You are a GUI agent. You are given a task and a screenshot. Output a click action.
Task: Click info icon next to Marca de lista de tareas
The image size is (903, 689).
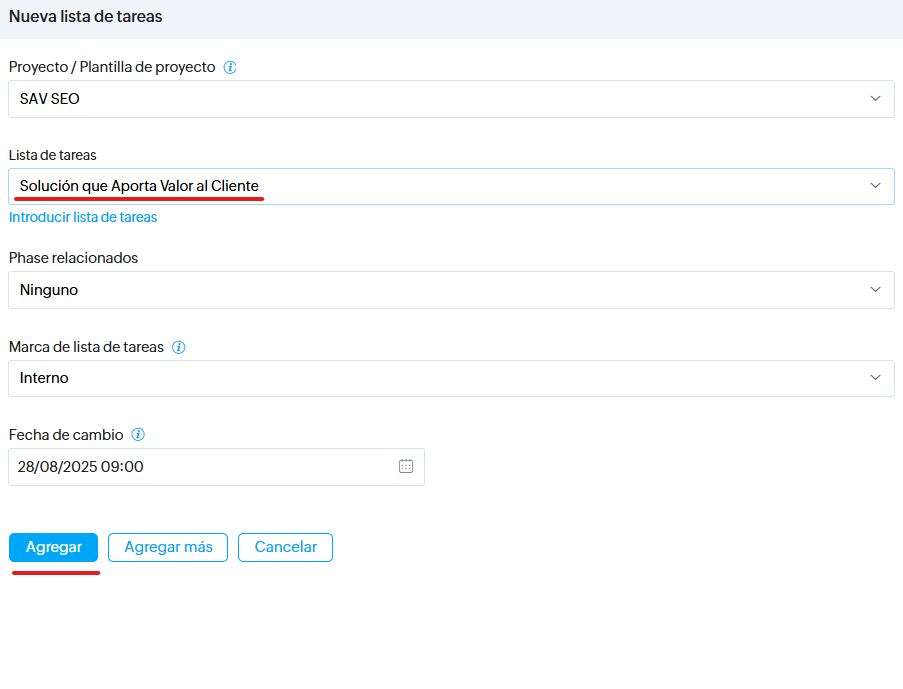point(179,348)
